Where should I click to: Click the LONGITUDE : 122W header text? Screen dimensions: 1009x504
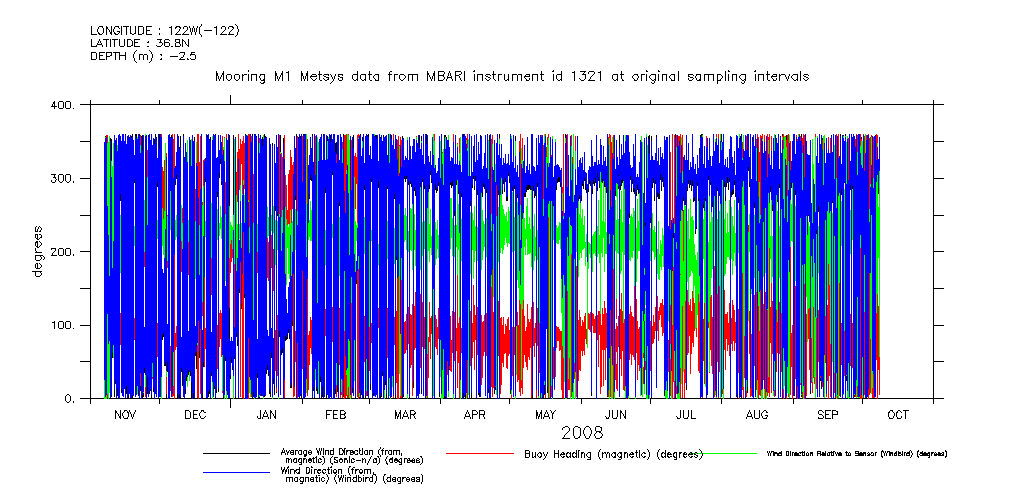(165, 30)
